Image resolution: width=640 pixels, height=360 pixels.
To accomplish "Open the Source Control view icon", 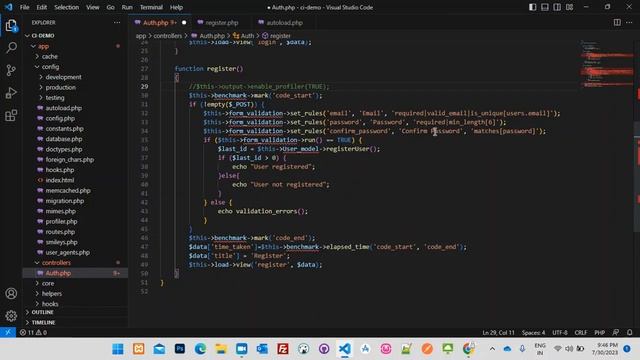I will pos(11,70).
